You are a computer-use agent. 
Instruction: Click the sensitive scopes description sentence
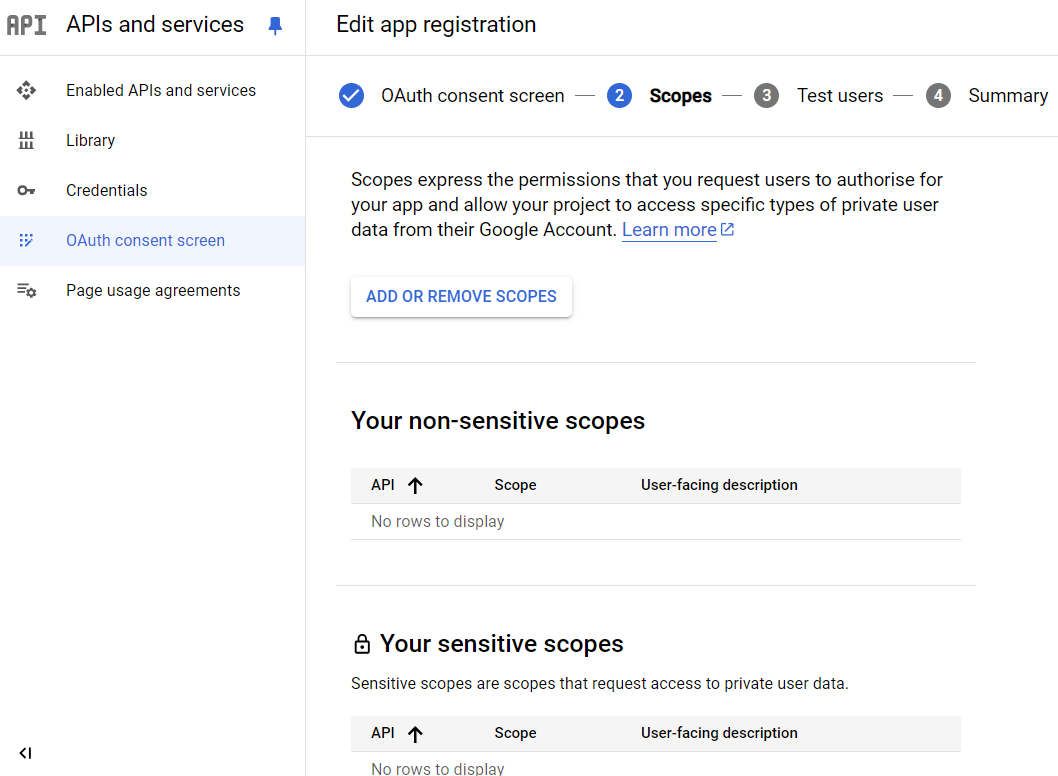point(600,684)
